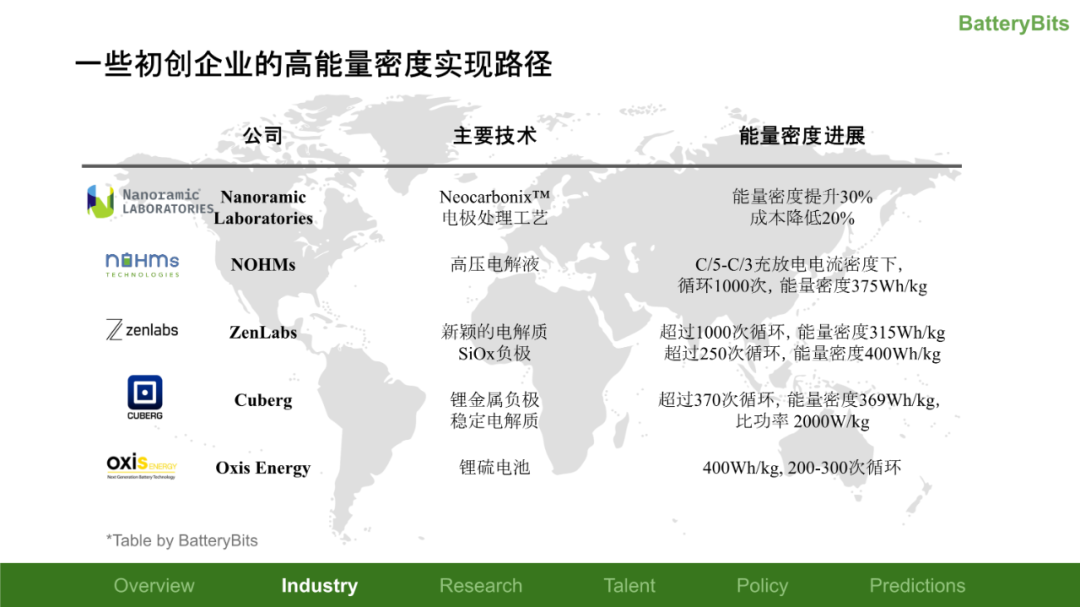Screen dimensions: 1080x607
Task: Click the zenlabs logo
Action: coord(142,330)
